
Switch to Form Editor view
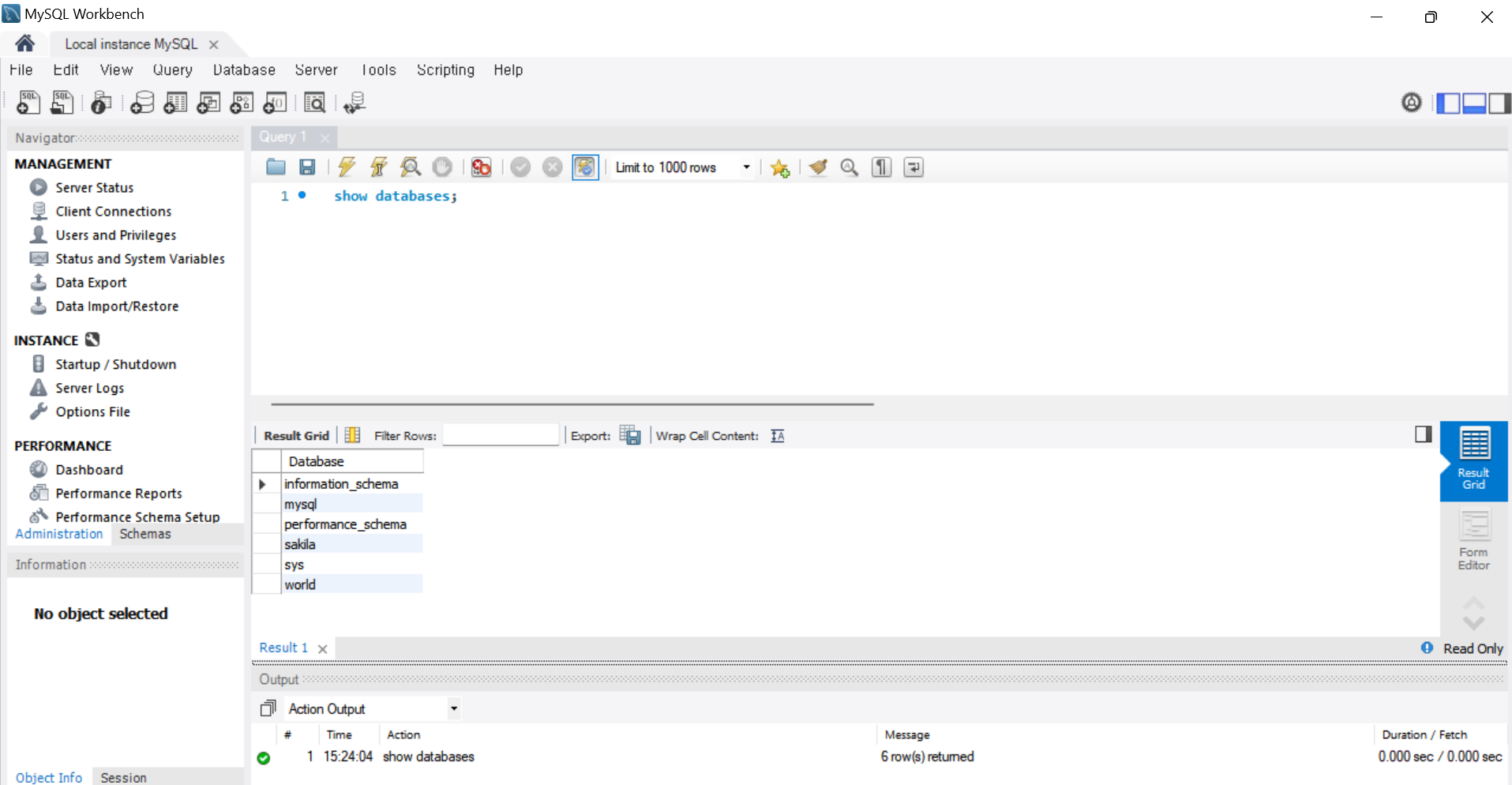1474,540
